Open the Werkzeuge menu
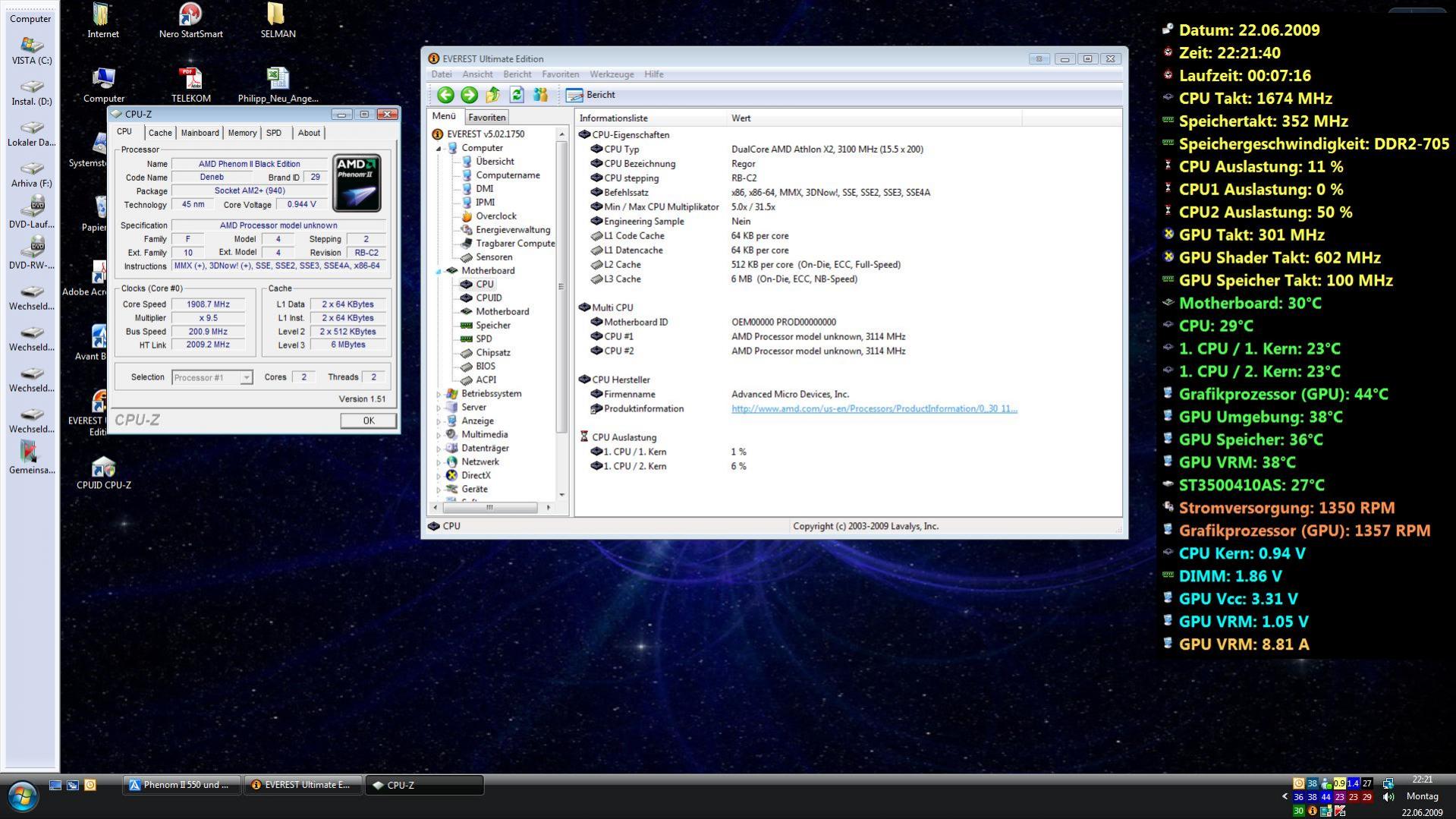This screenshot has height=819, width=1456. pyautogui.click(x=611, y=74)
